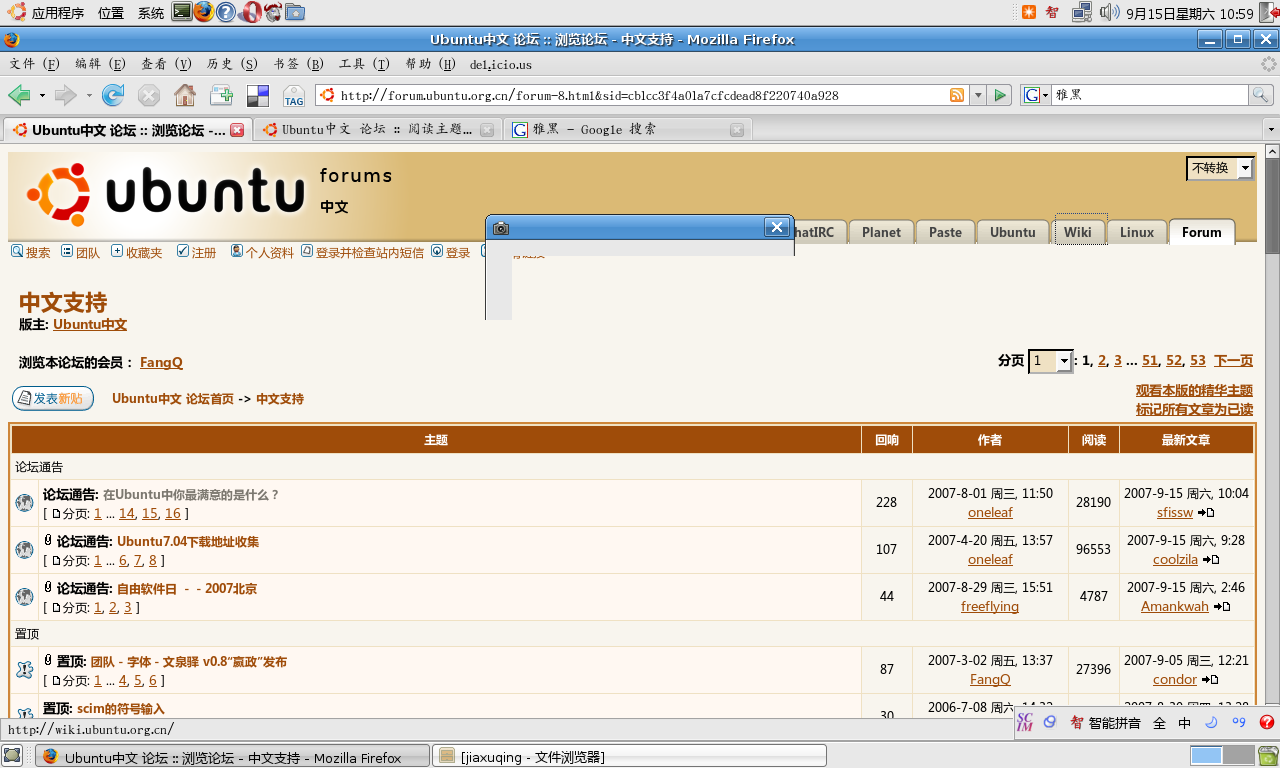1280x768 pixels.
Task: Go back with the green arrow button
Action: (20, 95)
